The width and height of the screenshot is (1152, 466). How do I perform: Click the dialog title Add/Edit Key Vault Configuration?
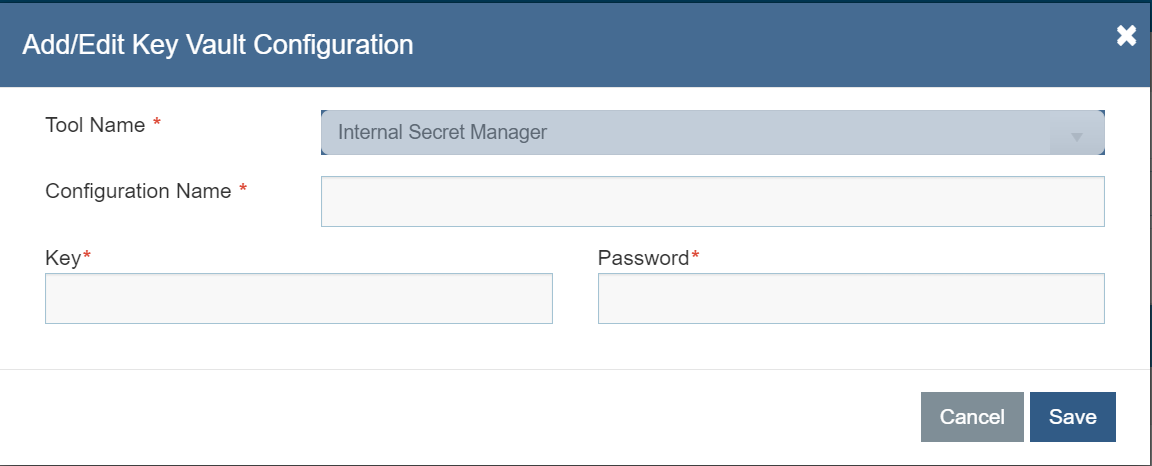[218, 44]
